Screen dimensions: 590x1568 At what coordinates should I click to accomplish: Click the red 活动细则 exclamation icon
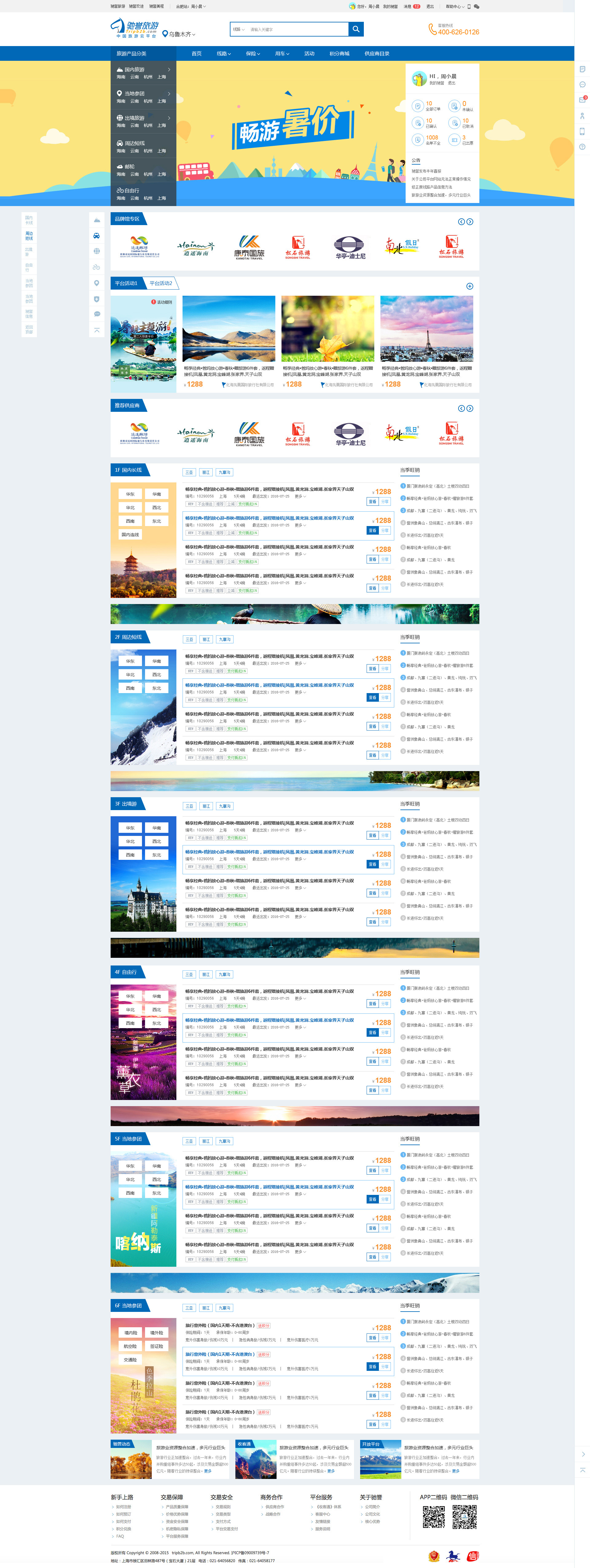(x=153, y=302)
